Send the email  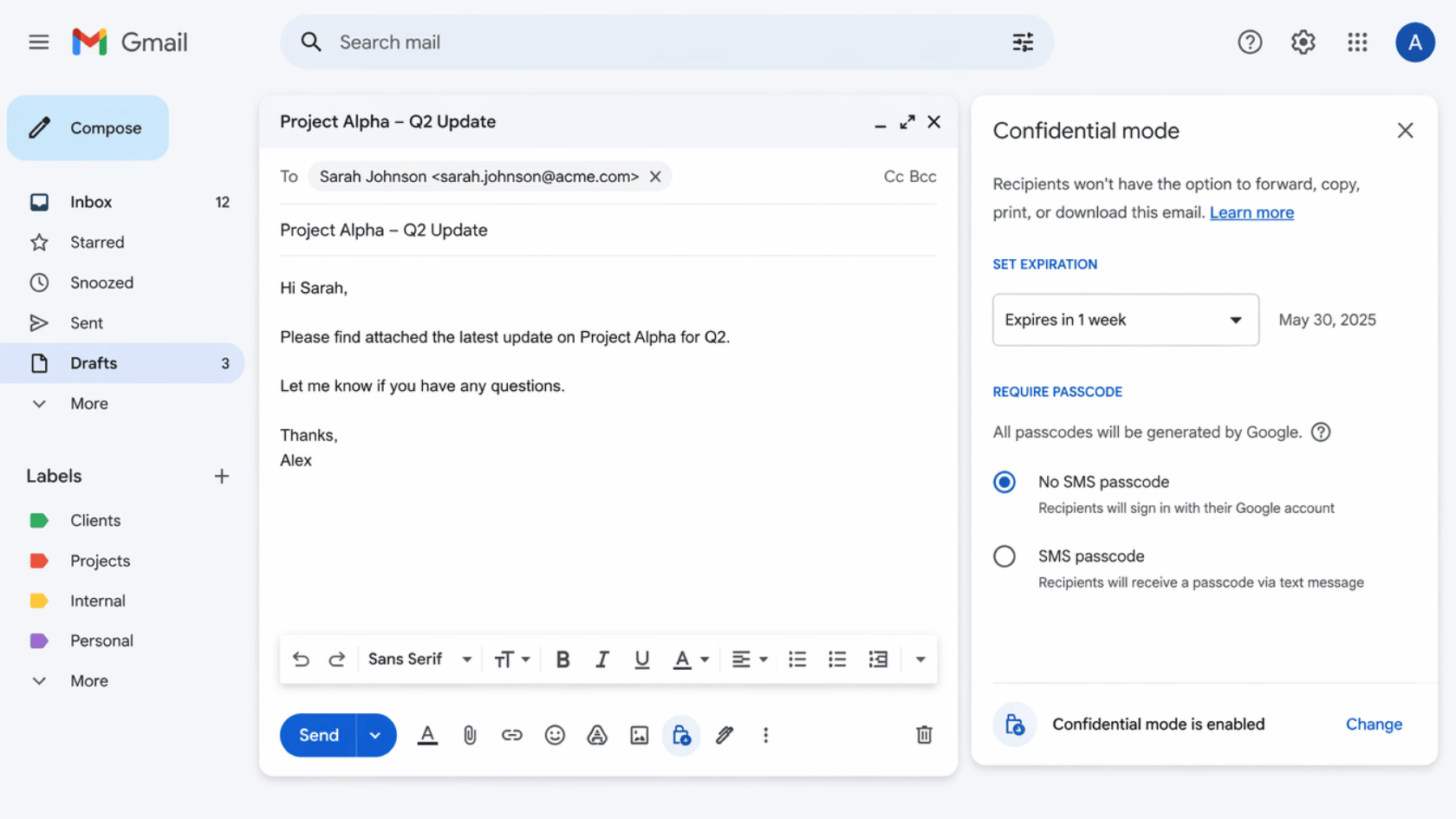click(x=318, y=735)
